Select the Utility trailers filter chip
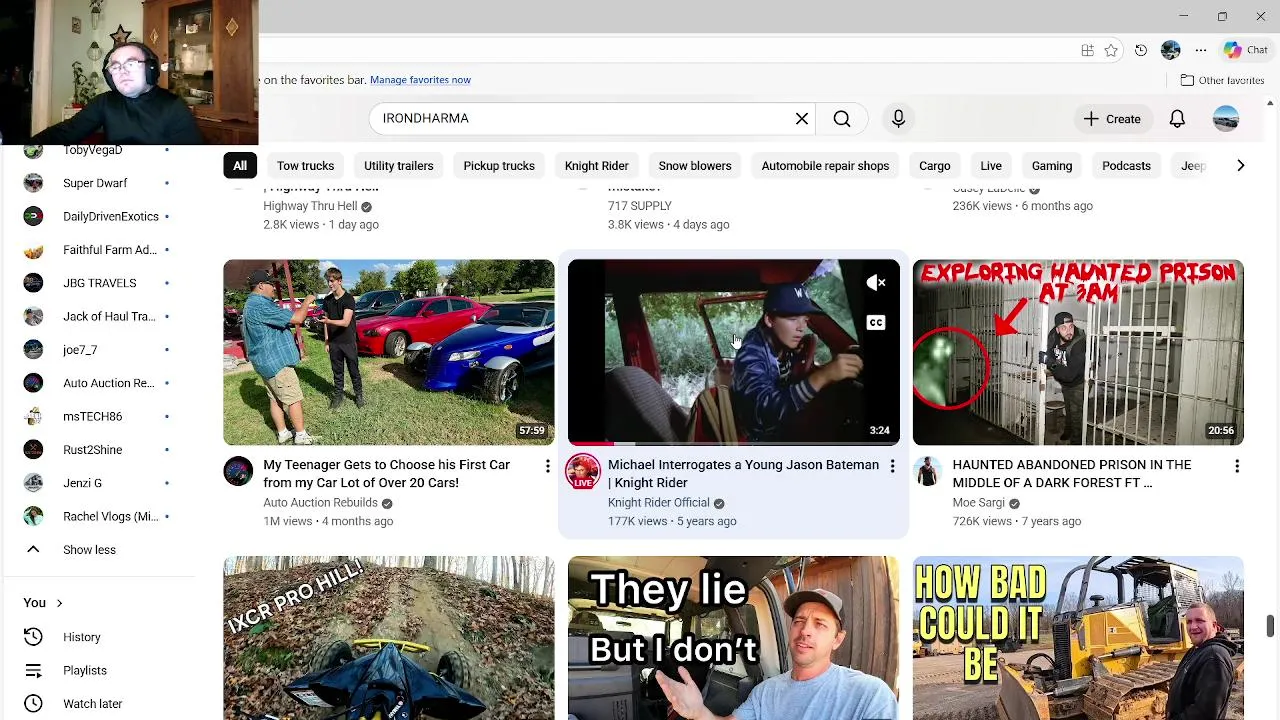Image resolution: width=1280 pixels, height=720 pixels. pyautogui.click(x=398, y=166)
